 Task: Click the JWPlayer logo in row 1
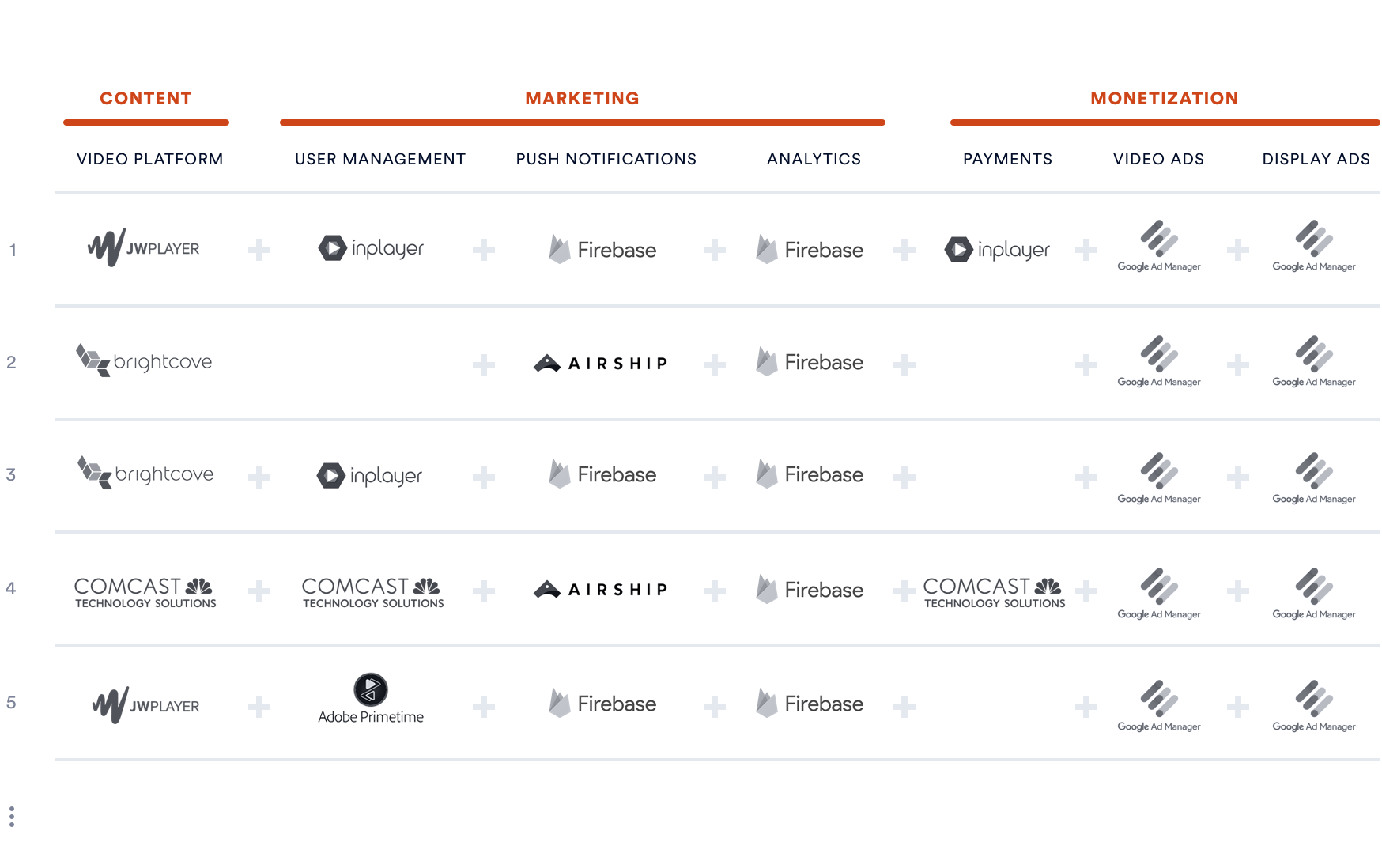[x=143, y=248]
